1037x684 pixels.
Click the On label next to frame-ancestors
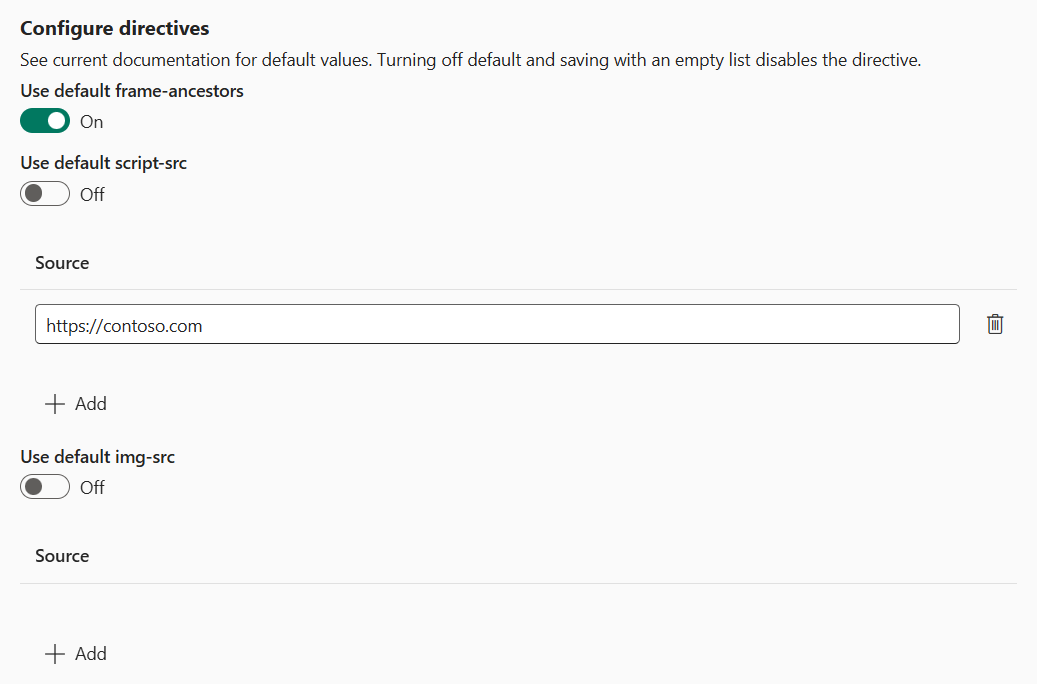(91, 121)
